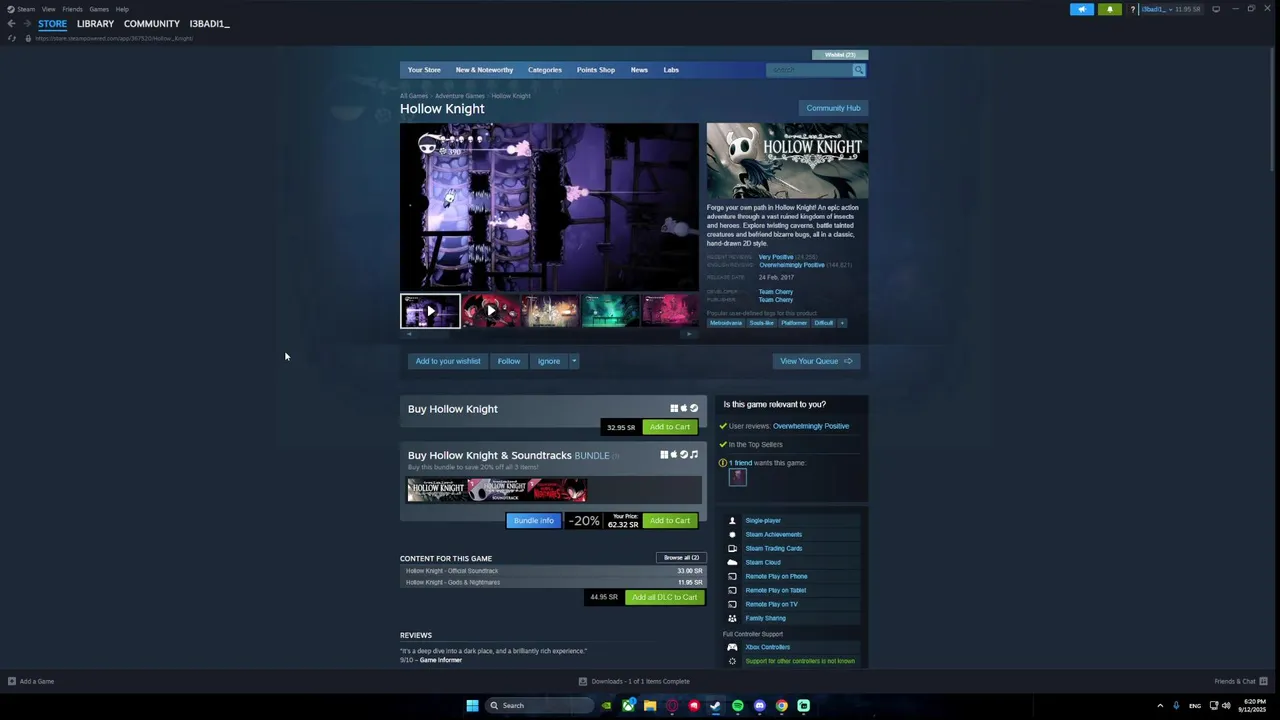Image resolution: width=1280 pixels, height=720 pixels.
Task: Open the green notifications bell
Action: tap(1109, 9)
